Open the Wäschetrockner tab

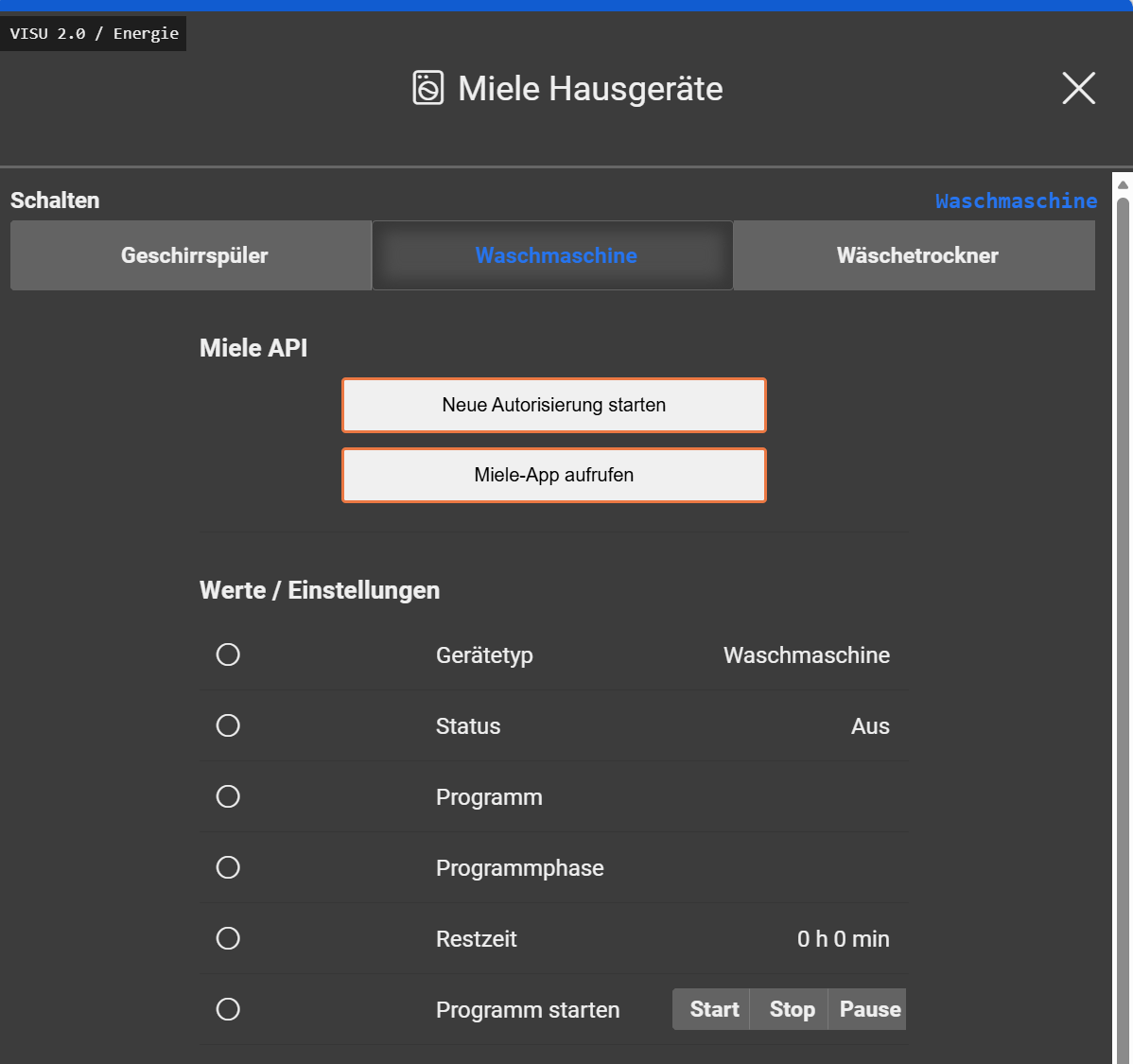tap(915, 255)
